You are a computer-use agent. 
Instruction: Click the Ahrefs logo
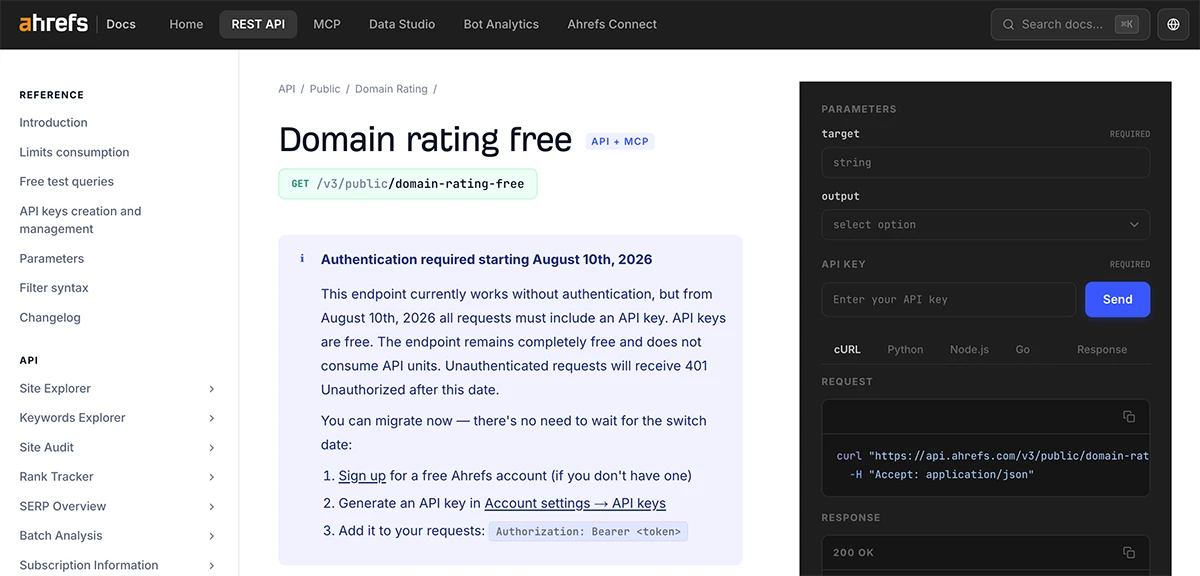click(54, 23)
